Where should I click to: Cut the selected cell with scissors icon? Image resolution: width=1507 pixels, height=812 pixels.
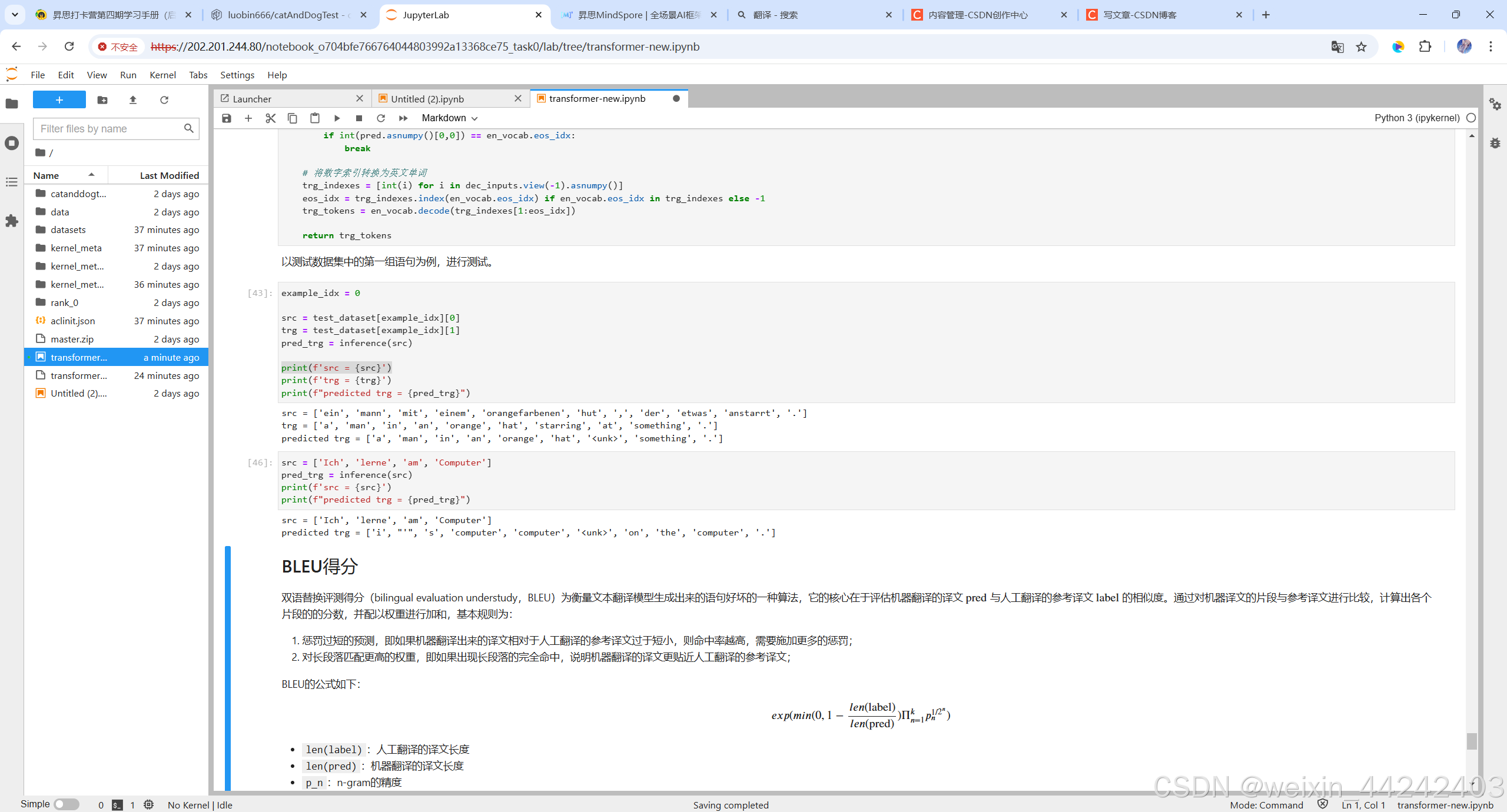pos(270,118)
